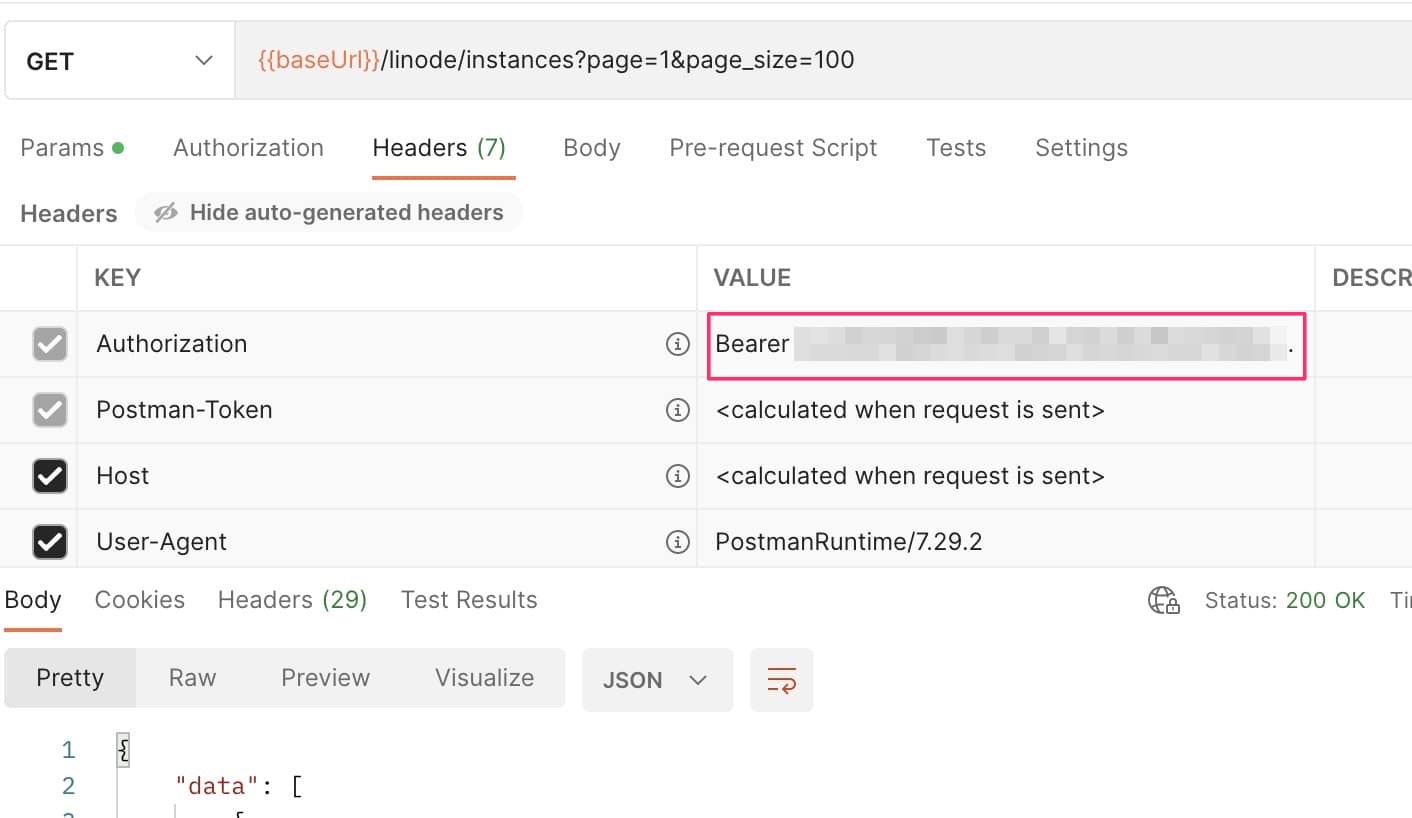Enable the Authorization header checkbox
Image resolution: width=1412 pixels, height=818 pixels.
tap(51, 344)
